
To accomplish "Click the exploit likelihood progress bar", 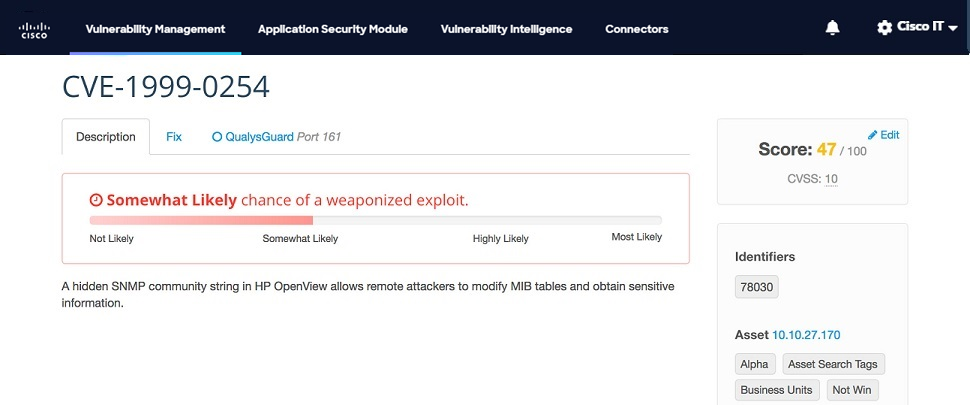I will click(x=376, y=220).
